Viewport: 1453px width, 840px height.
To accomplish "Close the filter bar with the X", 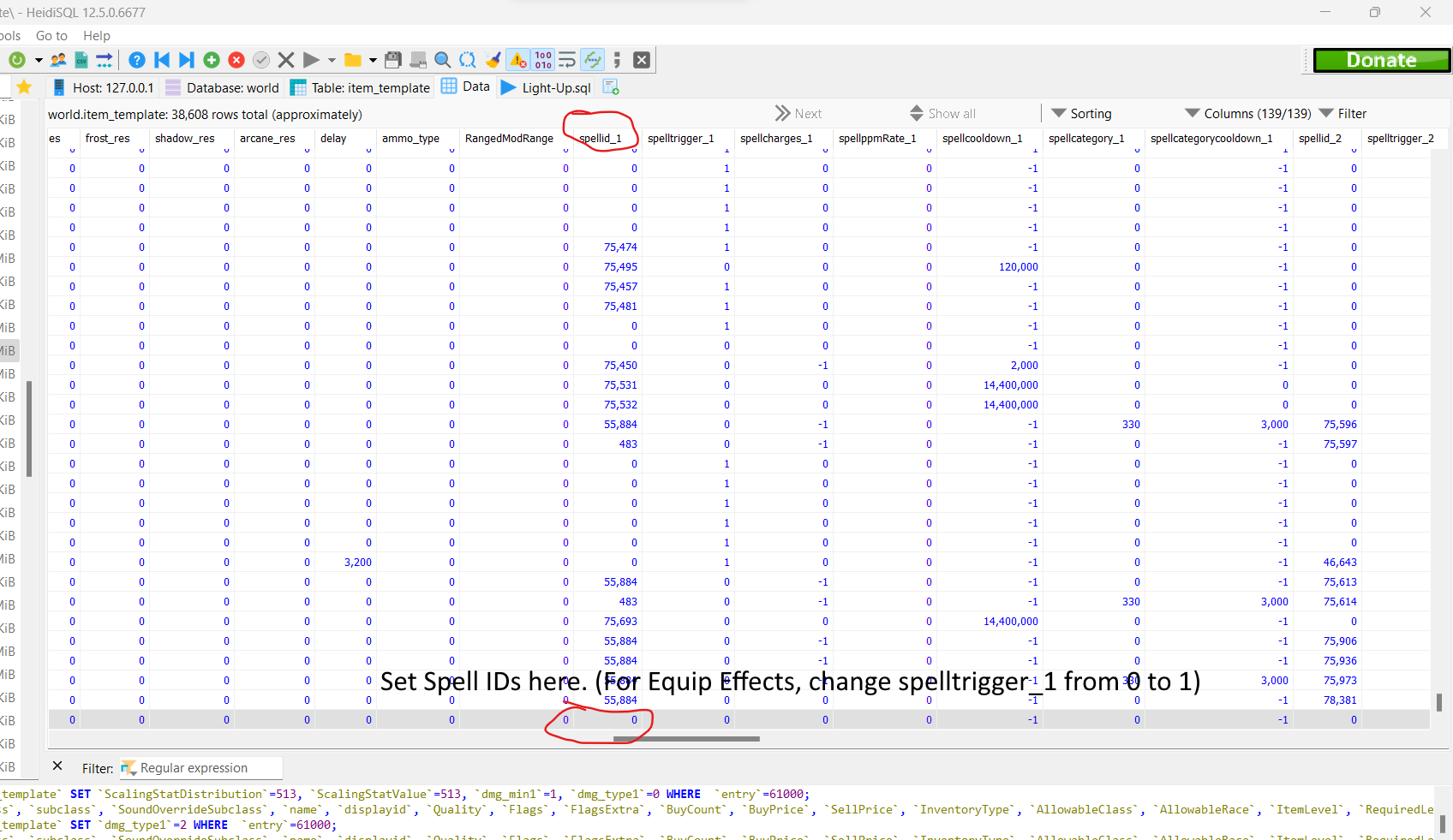I will [x=57, y=766].
